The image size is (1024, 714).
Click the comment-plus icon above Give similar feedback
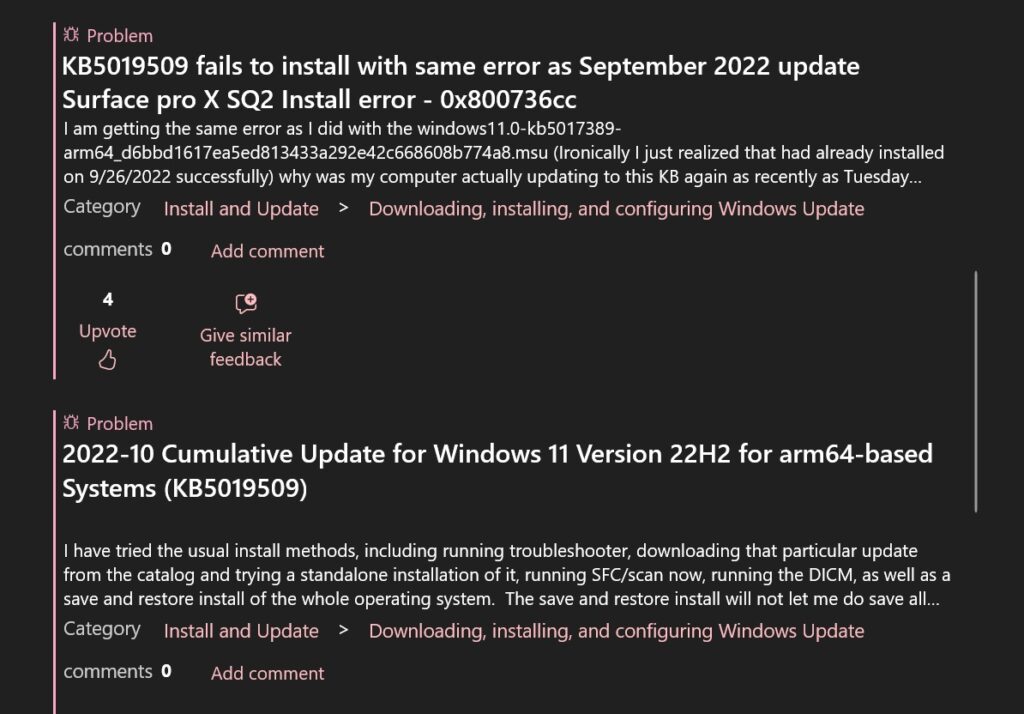click(245, 302)
